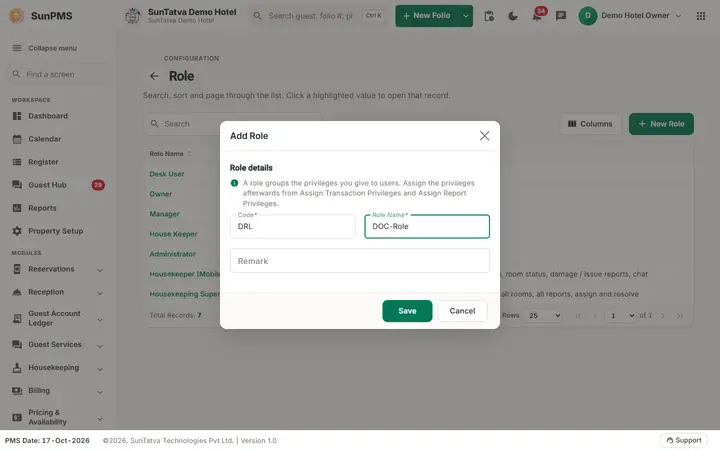This screenshot has width=720, height=450.
Task: Click the Remark input field
Action: tap(360, 261)
